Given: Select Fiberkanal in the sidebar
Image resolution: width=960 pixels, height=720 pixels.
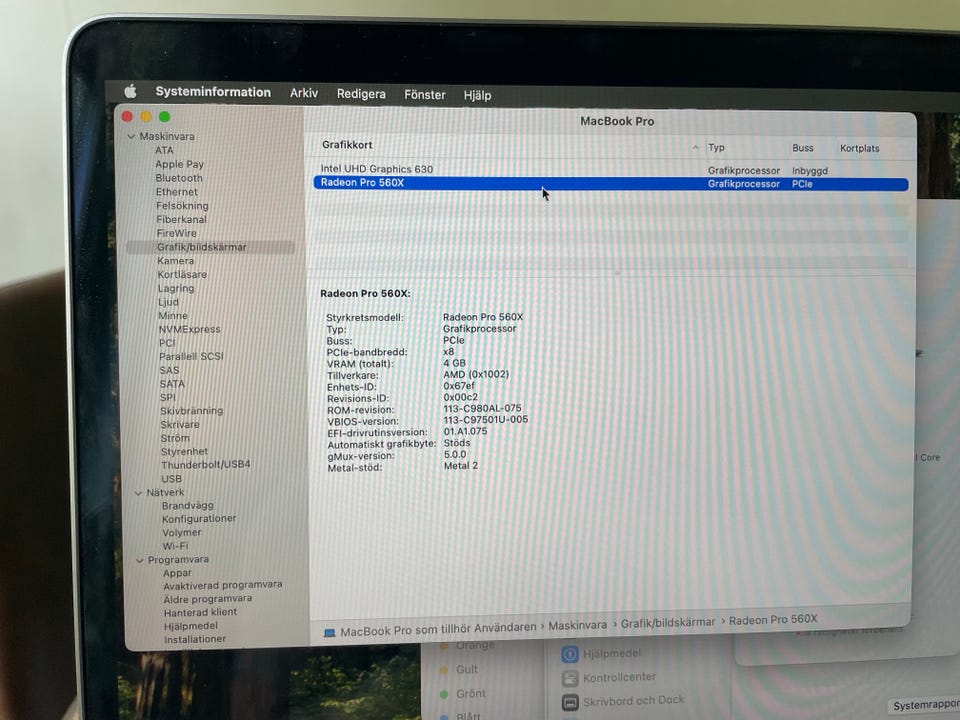Looking at the screenshot, I should click(181, 219).
